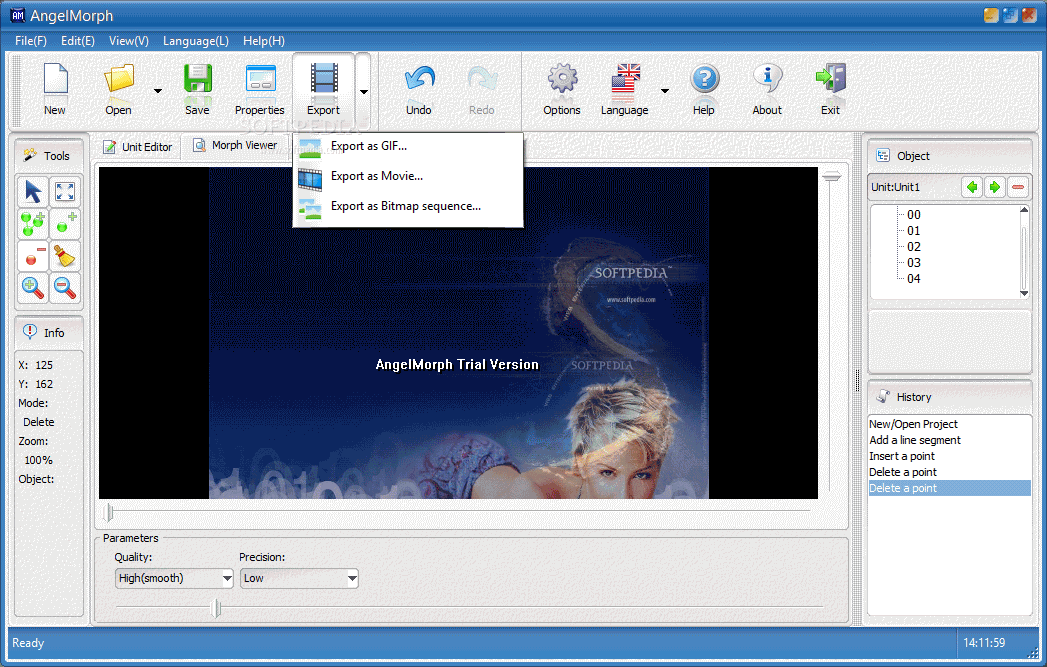Go to next unit with right green arrow
1047x667 pixels.
pos(995,188)
